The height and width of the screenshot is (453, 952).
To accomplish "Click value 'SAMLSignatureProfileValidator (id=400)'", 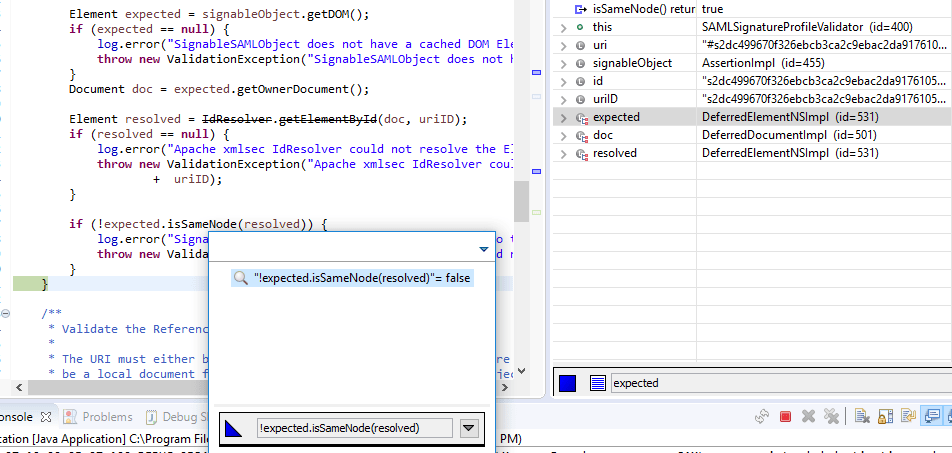I will click(x=807, y=27).
